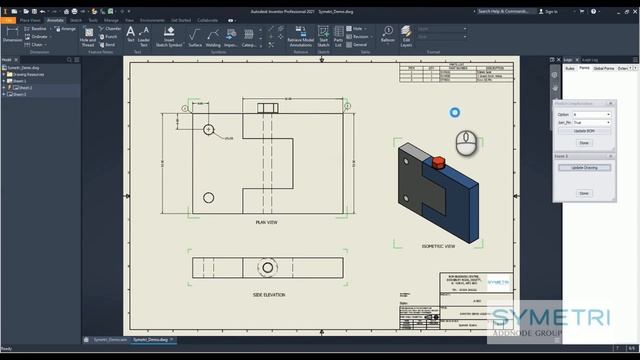Open the Help question mark icon
Image resolution: width=640 pixels, height=360 pixels.
click(x=593, y=11)
